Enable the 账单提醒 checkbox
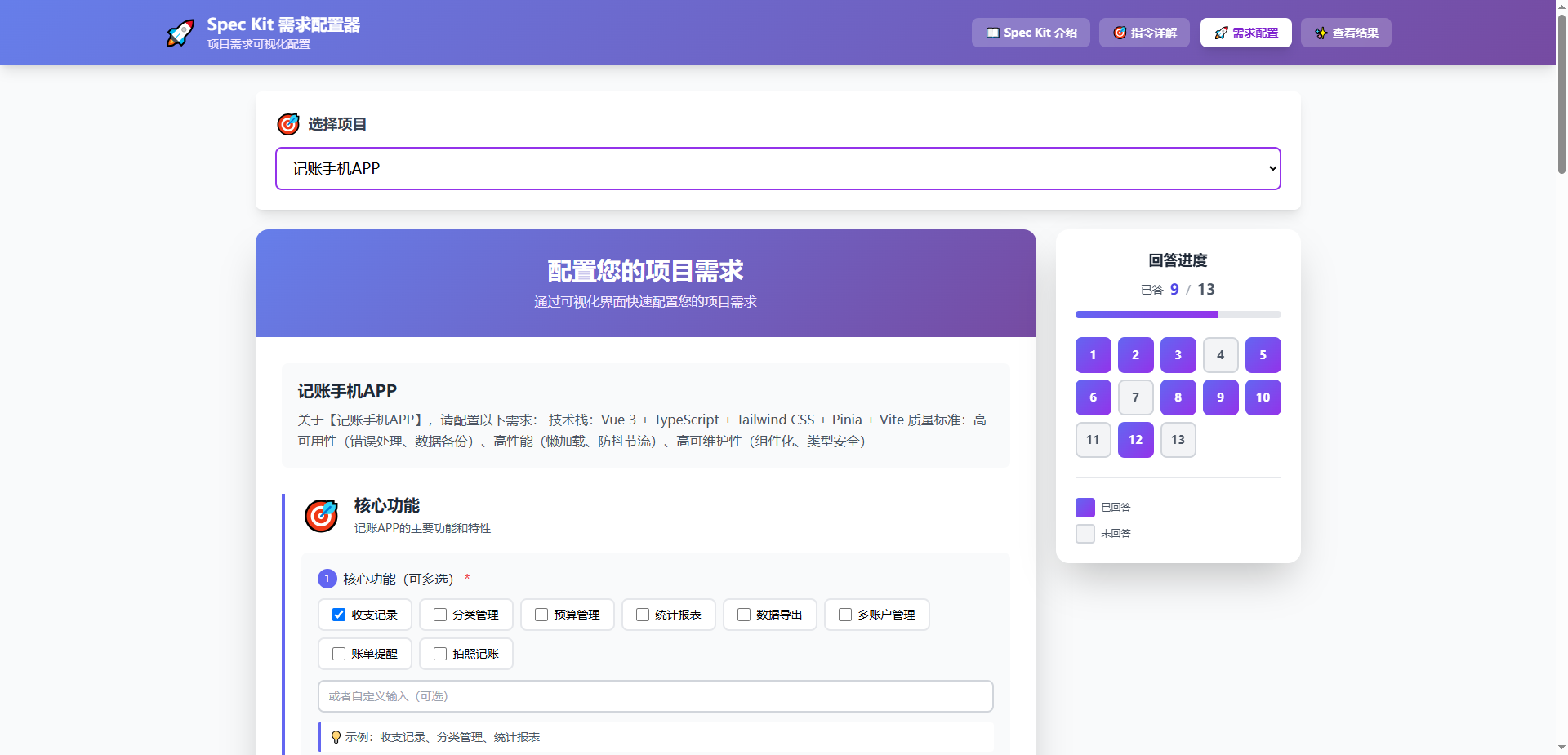The height and width of the screenshot is (755, 1568). pyautogui.click(x=339, y=654)
